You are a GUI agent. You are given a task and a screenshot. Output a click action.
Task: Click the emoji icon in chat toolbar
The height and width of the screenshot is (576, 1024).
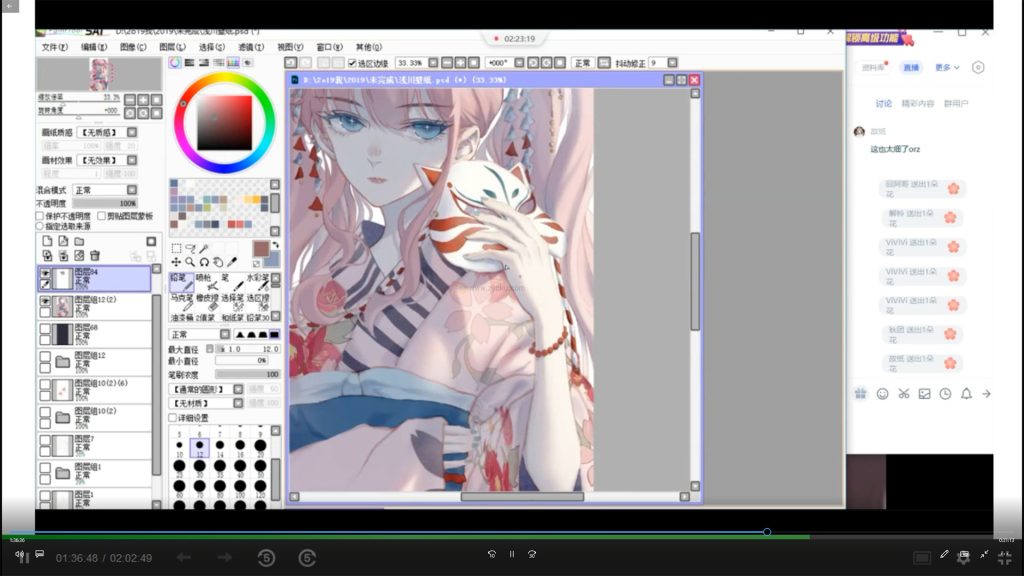coord(882,394)
